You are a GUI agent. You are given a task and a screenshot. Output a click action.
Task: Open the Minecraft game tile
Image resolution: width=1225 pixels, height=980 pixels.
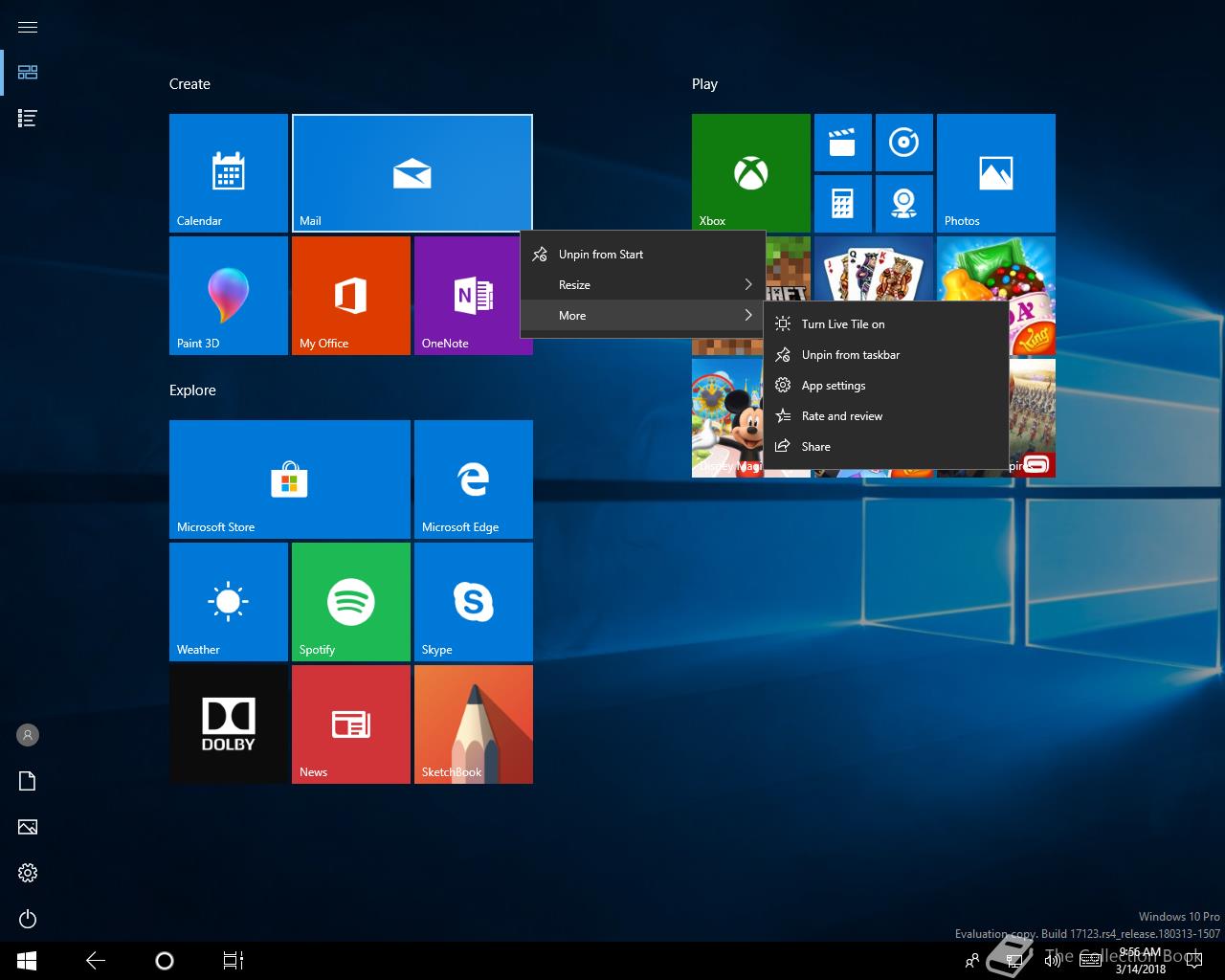pos(789,267)
